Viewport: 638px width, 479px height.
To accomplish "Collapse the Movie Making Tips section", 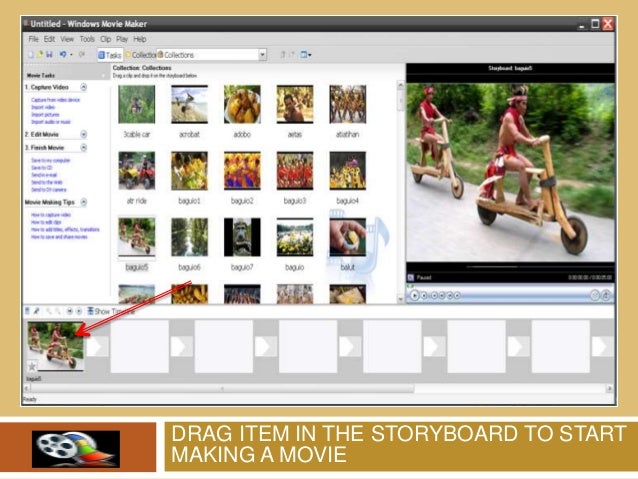I will click(x=83, y=202).
